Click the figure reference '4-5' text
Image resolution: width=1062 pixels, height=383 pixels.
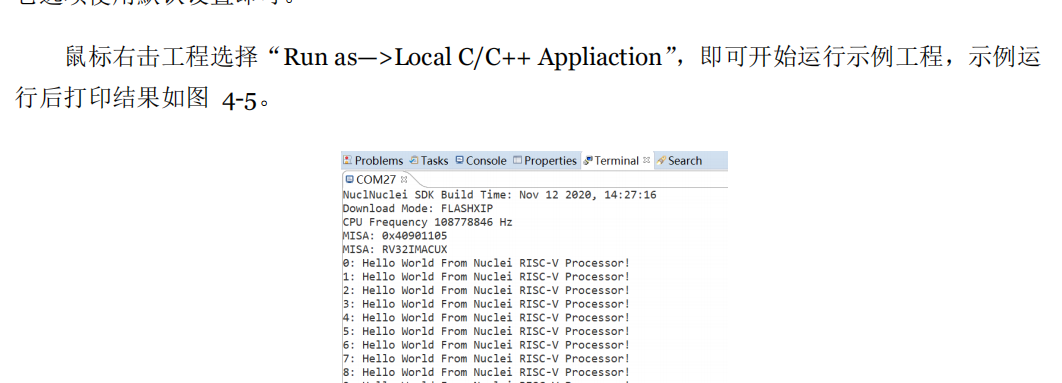[x=239, y=101]
